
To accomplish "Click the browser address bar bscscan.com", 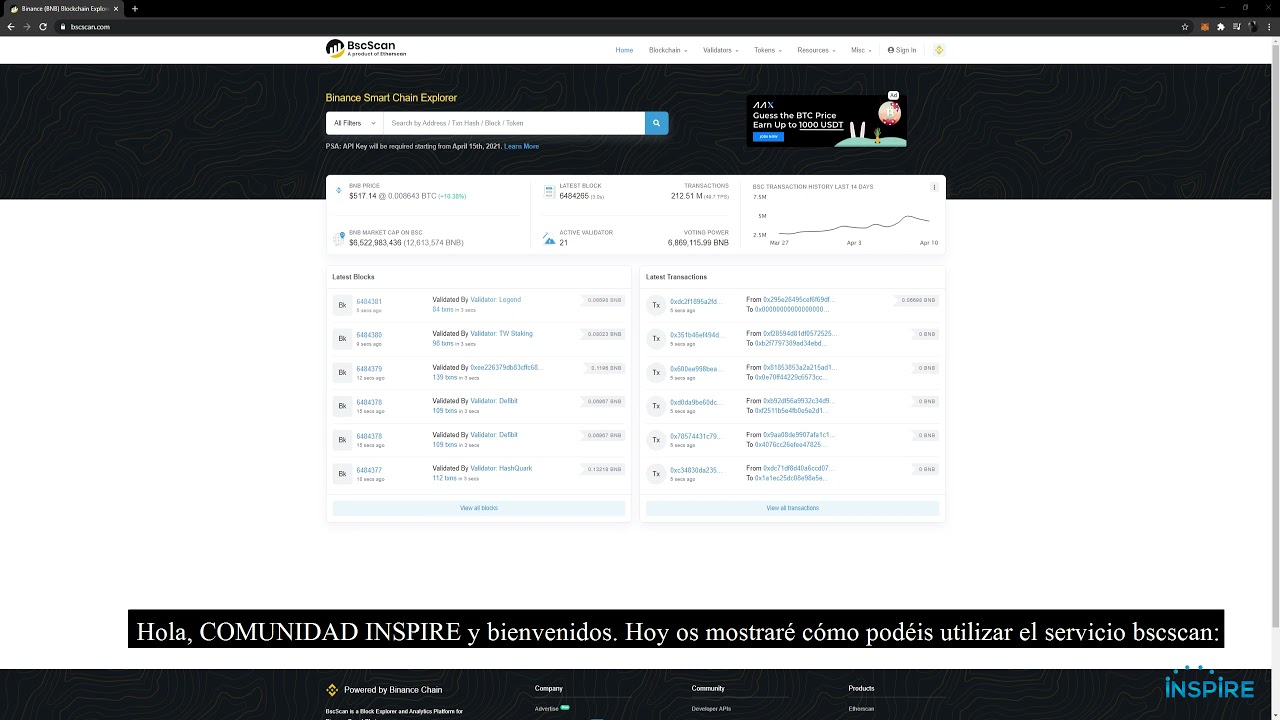I will 90,27.
